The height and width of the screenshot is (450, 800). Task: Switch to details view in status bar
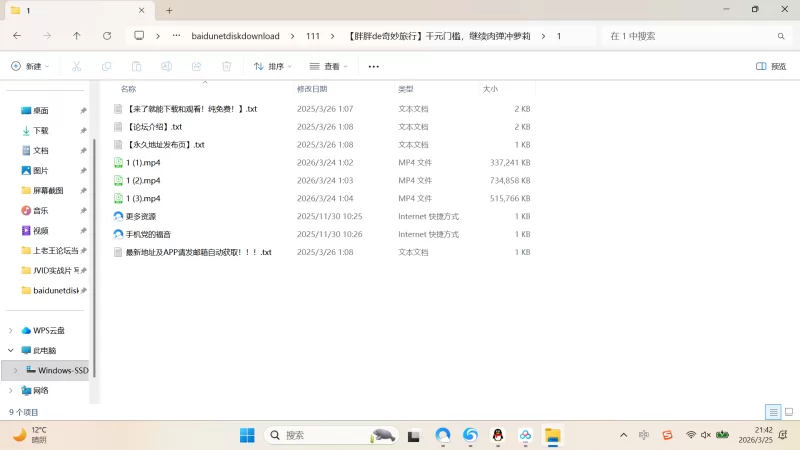click(773, 412)
